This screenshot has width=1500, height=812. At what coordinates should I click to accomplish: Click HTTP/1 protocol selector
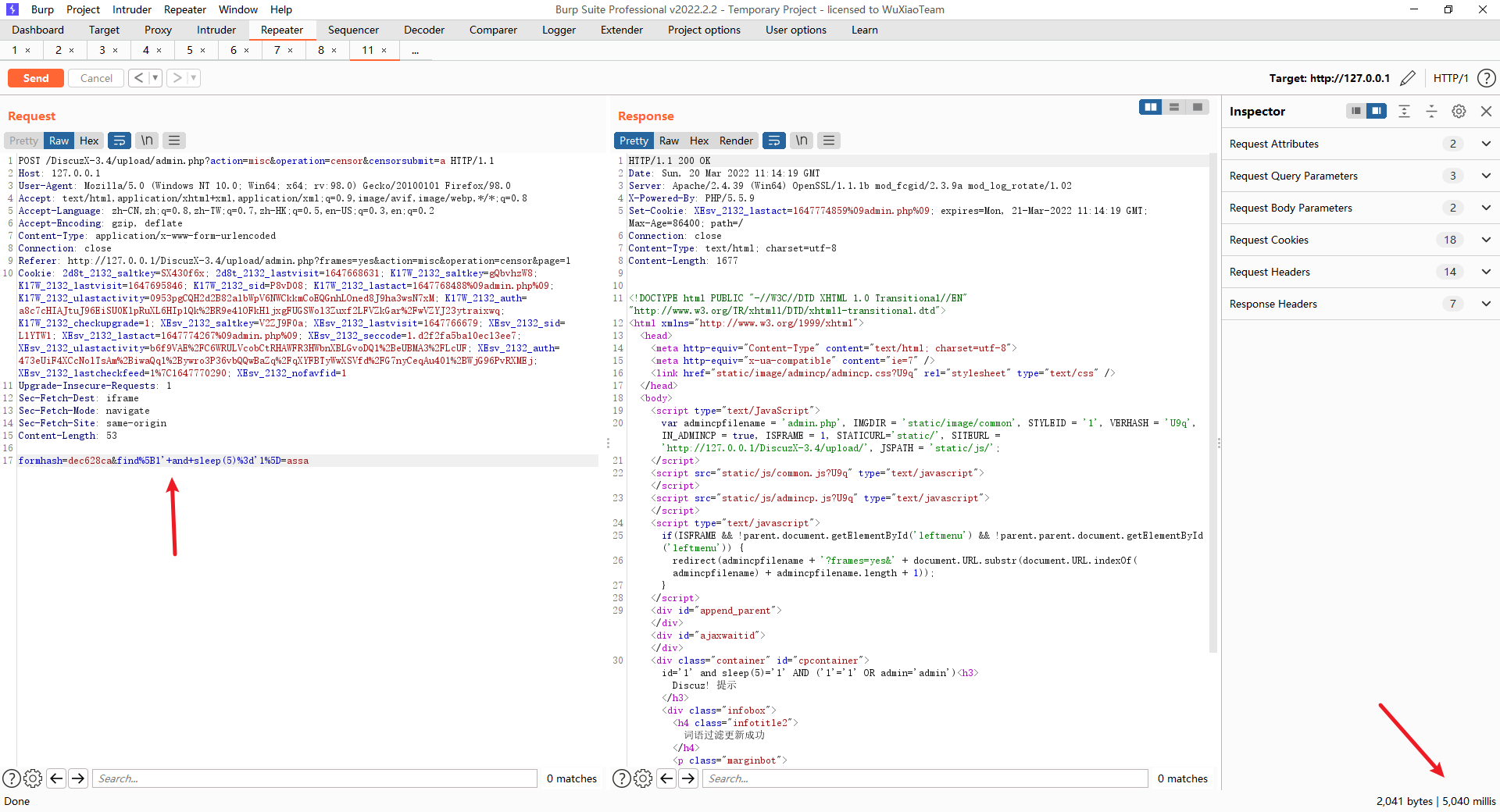tap(1451, 78)
